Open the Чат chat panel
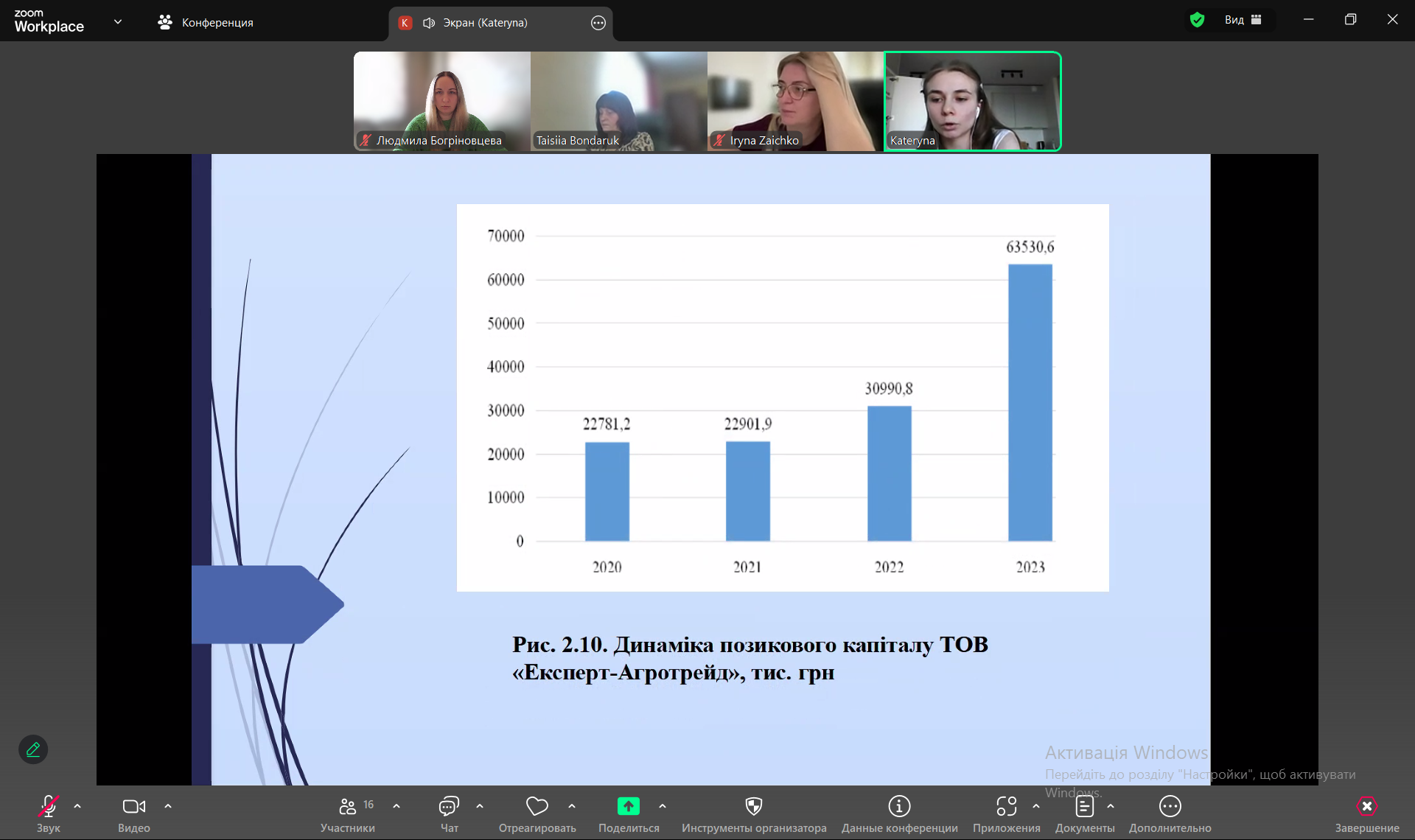This screenshot has width=1415, height=840. click(x=449, y=807)
